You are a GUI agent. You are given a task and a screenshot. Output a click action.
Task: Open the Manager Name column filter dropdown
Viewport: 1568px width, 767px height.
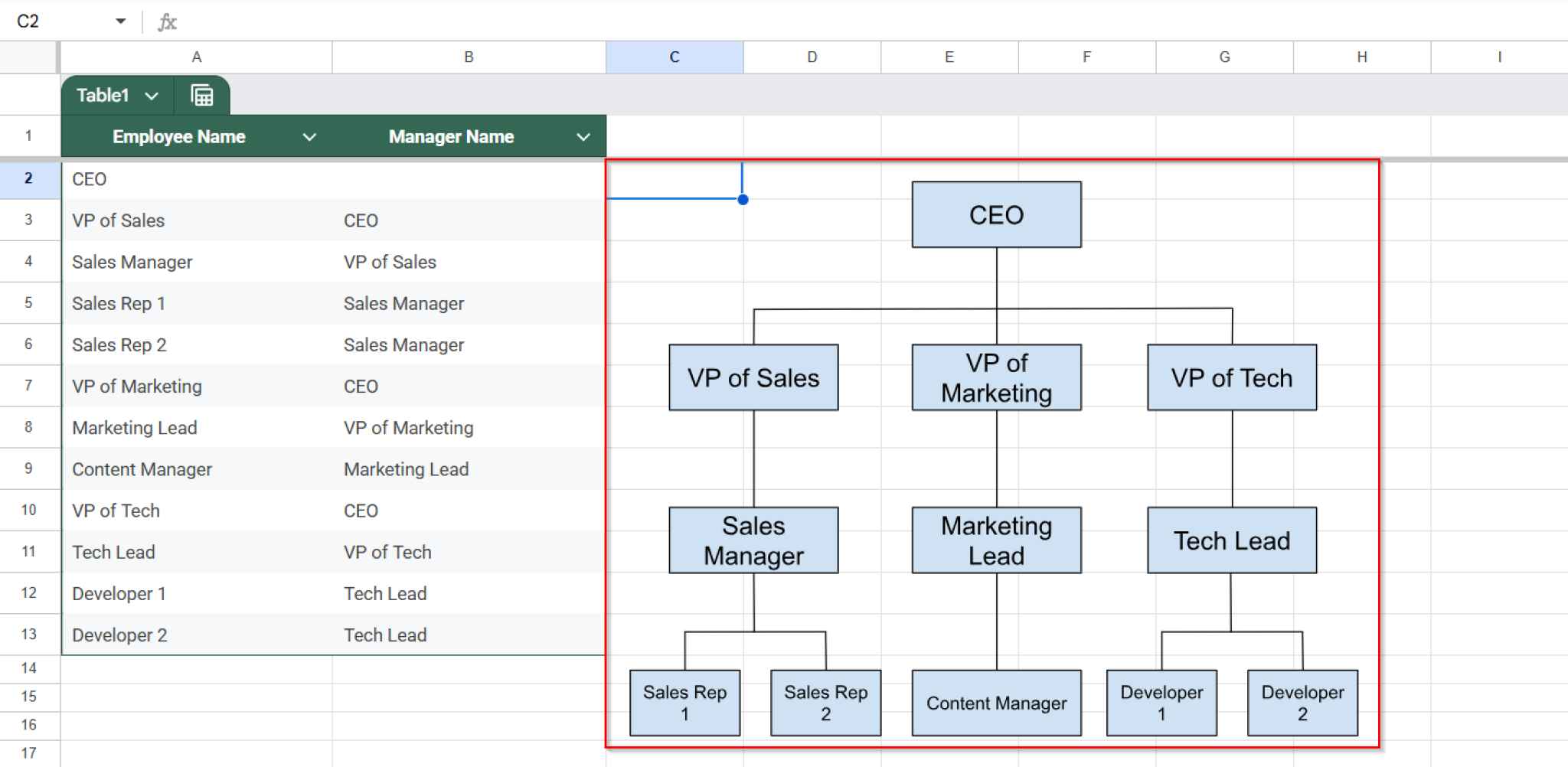coord(583,136)
